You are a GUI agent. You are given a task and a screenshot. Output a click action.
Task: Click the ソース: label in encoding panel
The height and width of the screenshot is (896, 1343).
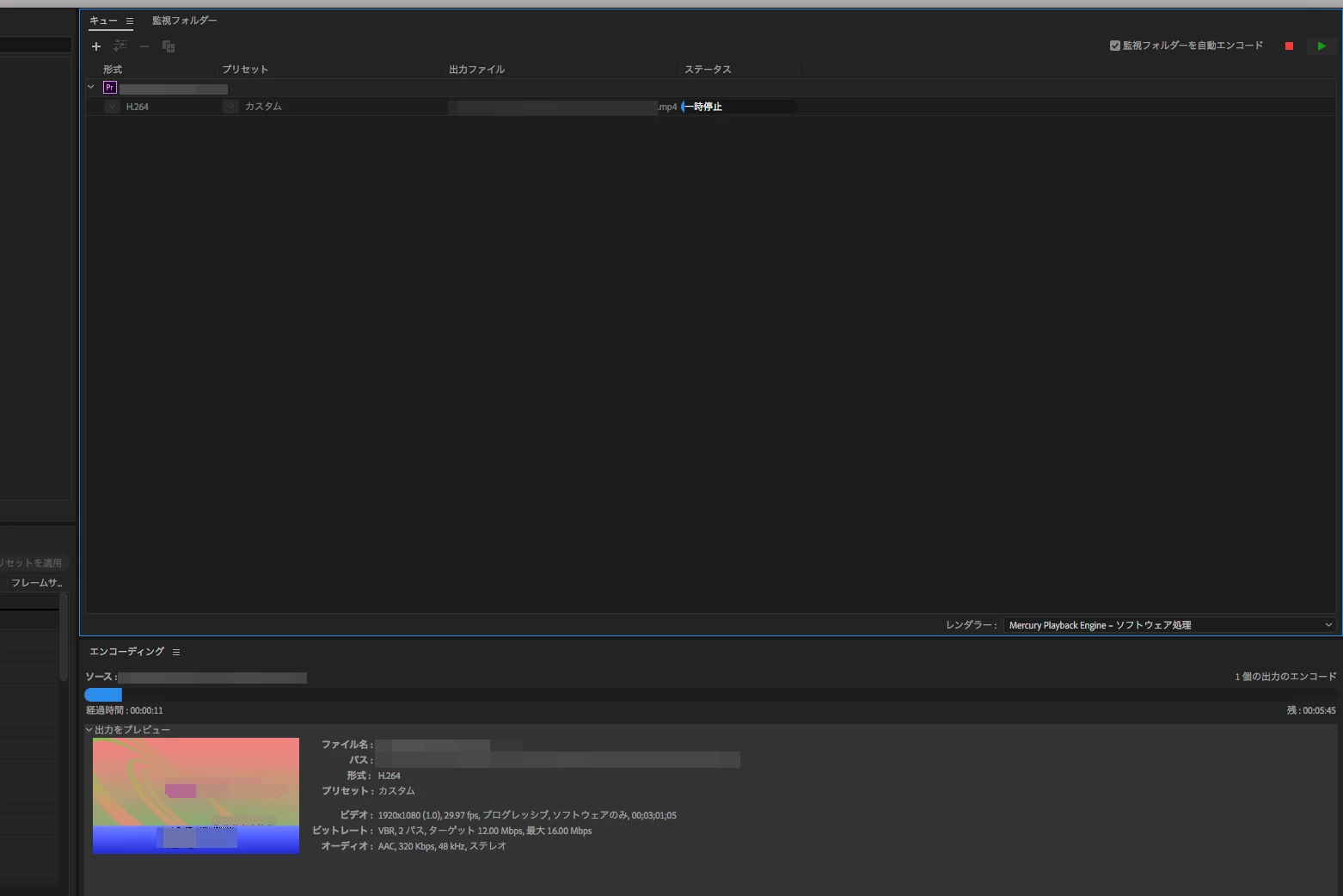[x=101, y=677]
